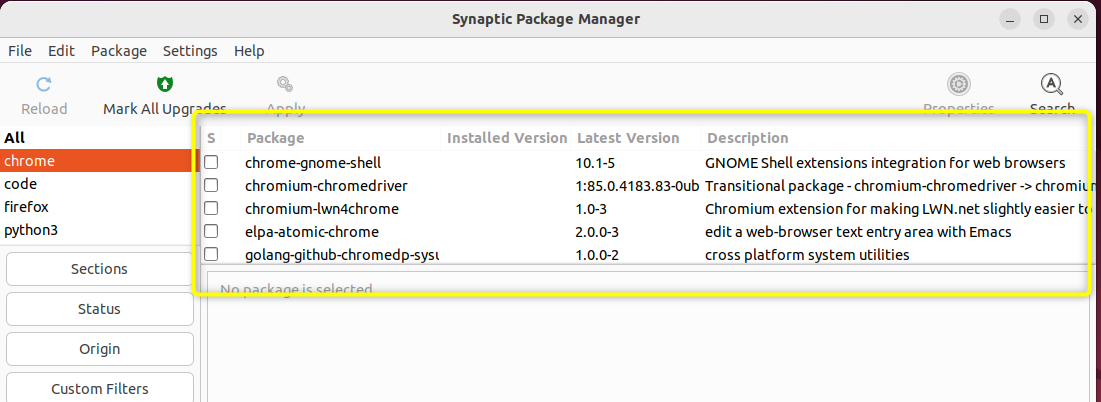Image resolution: width=1101 pixels, height=402 pixels.
Task: Click the version cell 10.1-5
Action: click(595, 163)
